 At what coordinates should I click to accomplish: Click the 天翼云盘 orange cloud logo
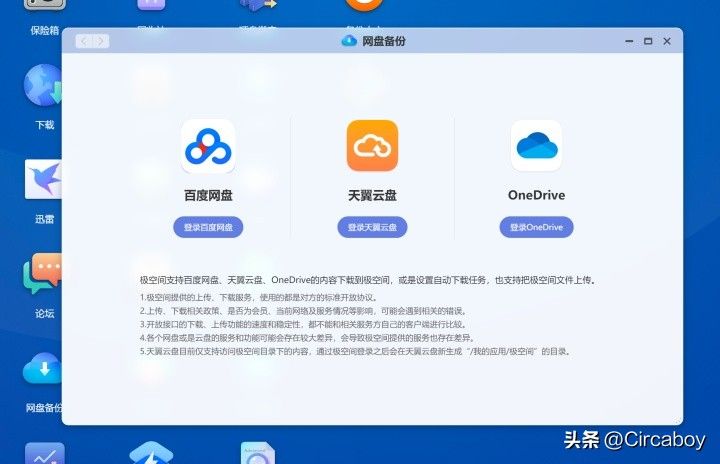372,146
